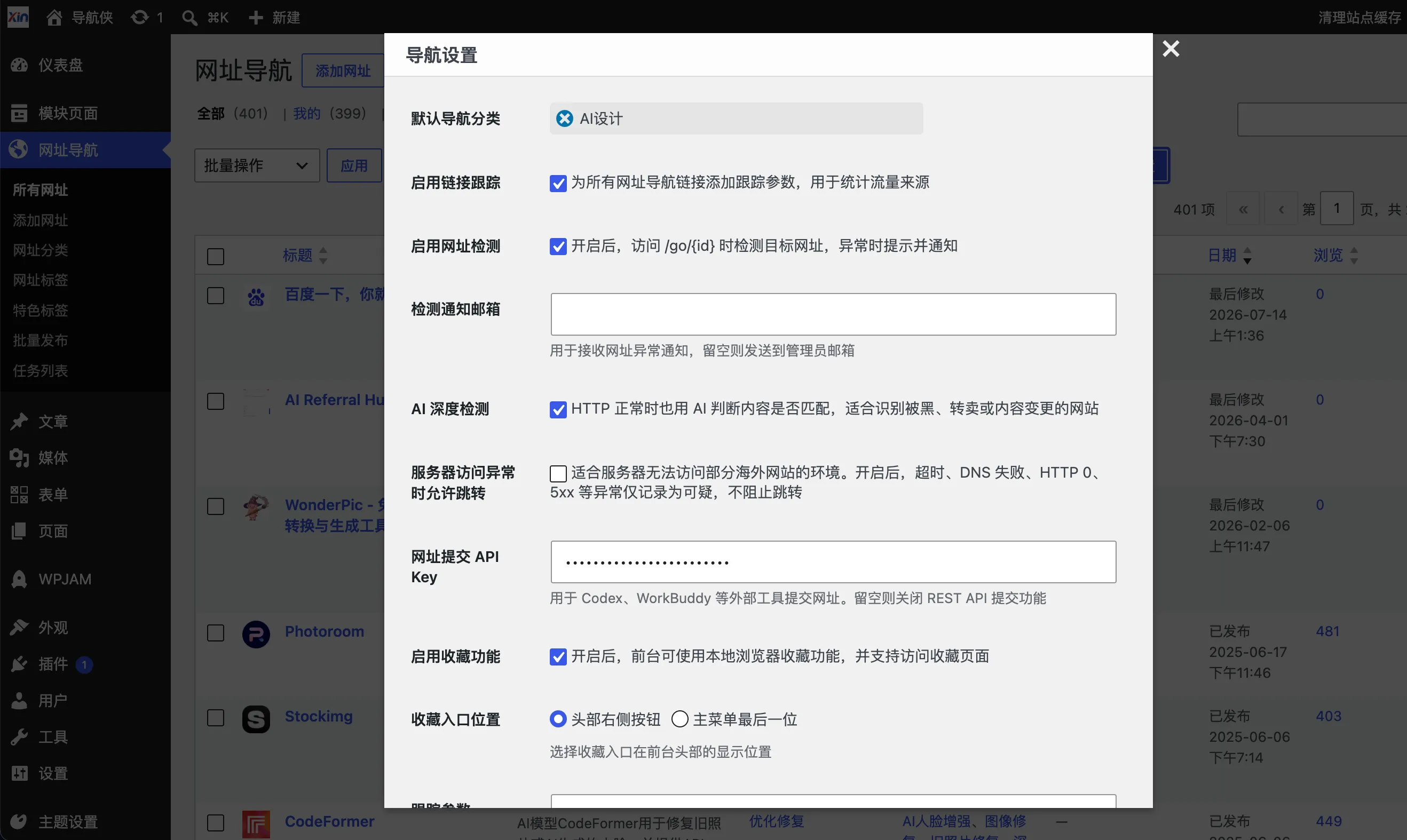
Task: Open the 外观 appearance icon
Action: [19, 627]
